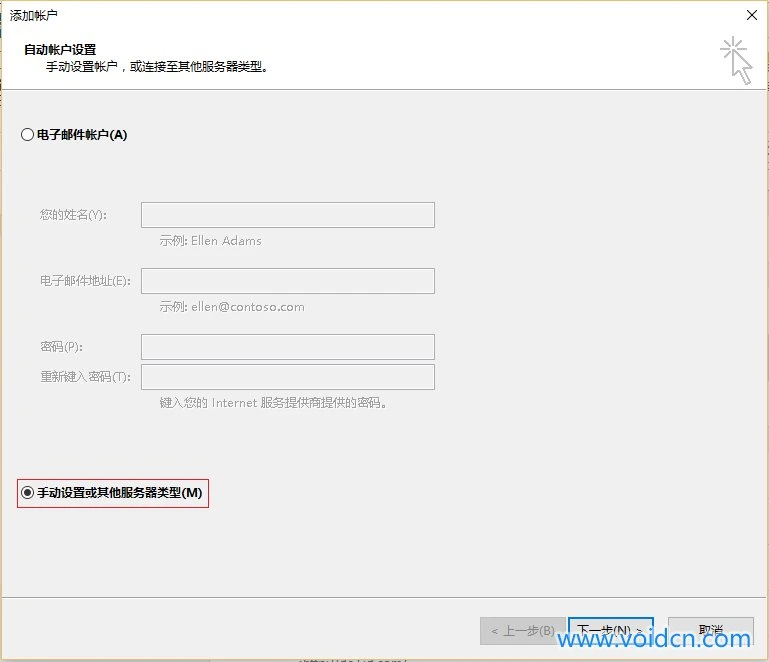Viewport: 769px width, 662px height.
Task: Close the 添加帐户 dialog window
Action: click(751, 15)
